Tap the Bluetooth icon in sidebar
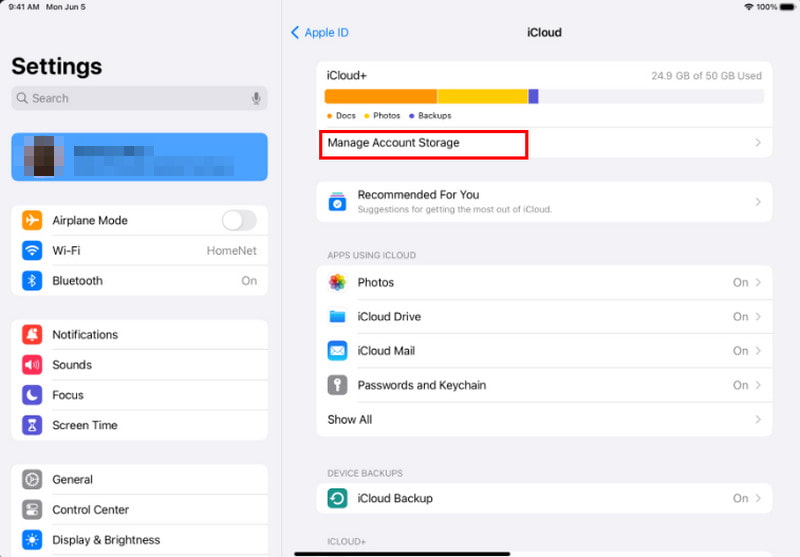Screen dimensions: 800x557 (x=32, y=281)
